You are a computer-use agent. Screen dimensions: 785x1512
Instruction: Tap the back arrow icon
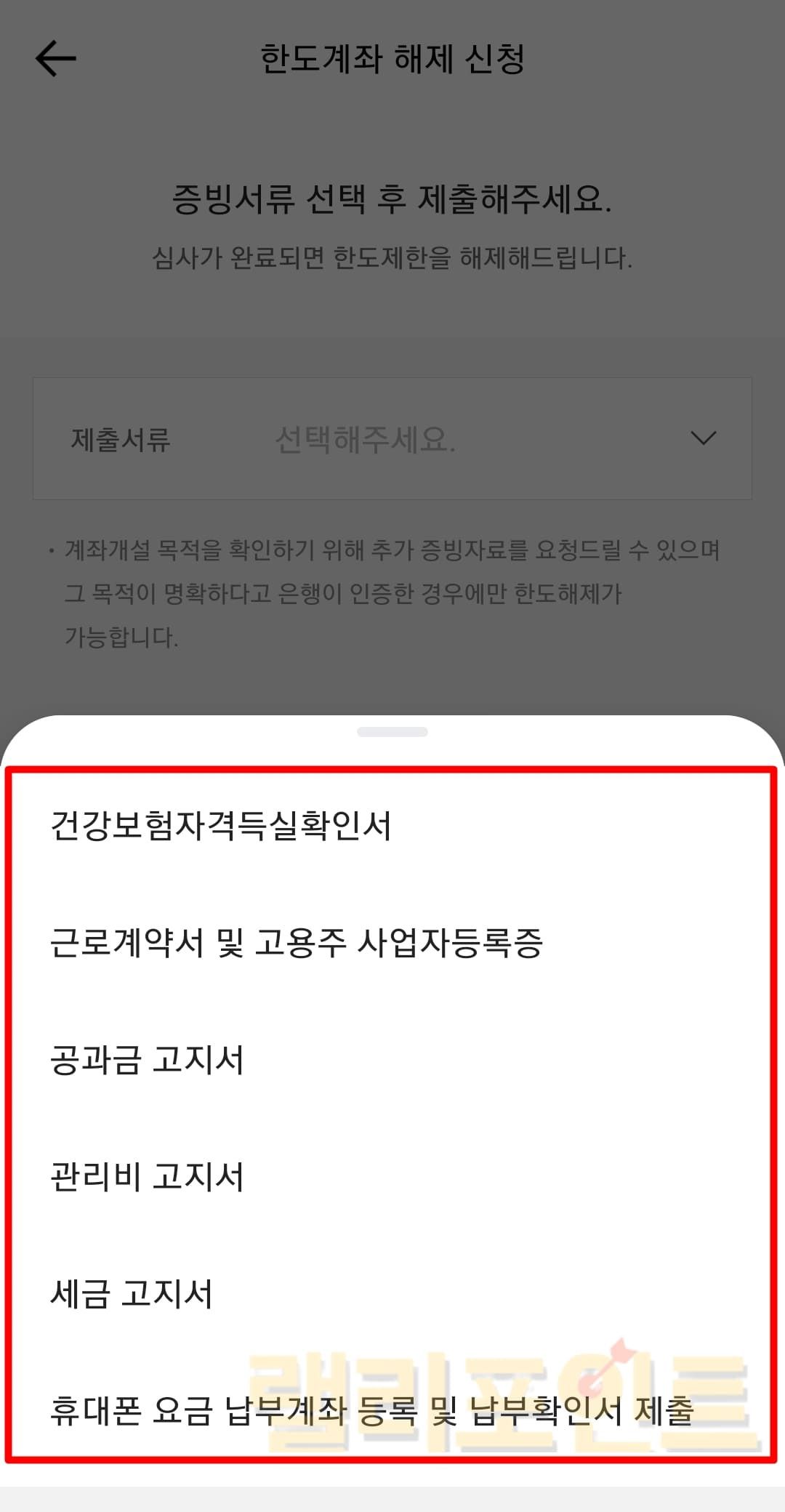[x=56, y=59]
